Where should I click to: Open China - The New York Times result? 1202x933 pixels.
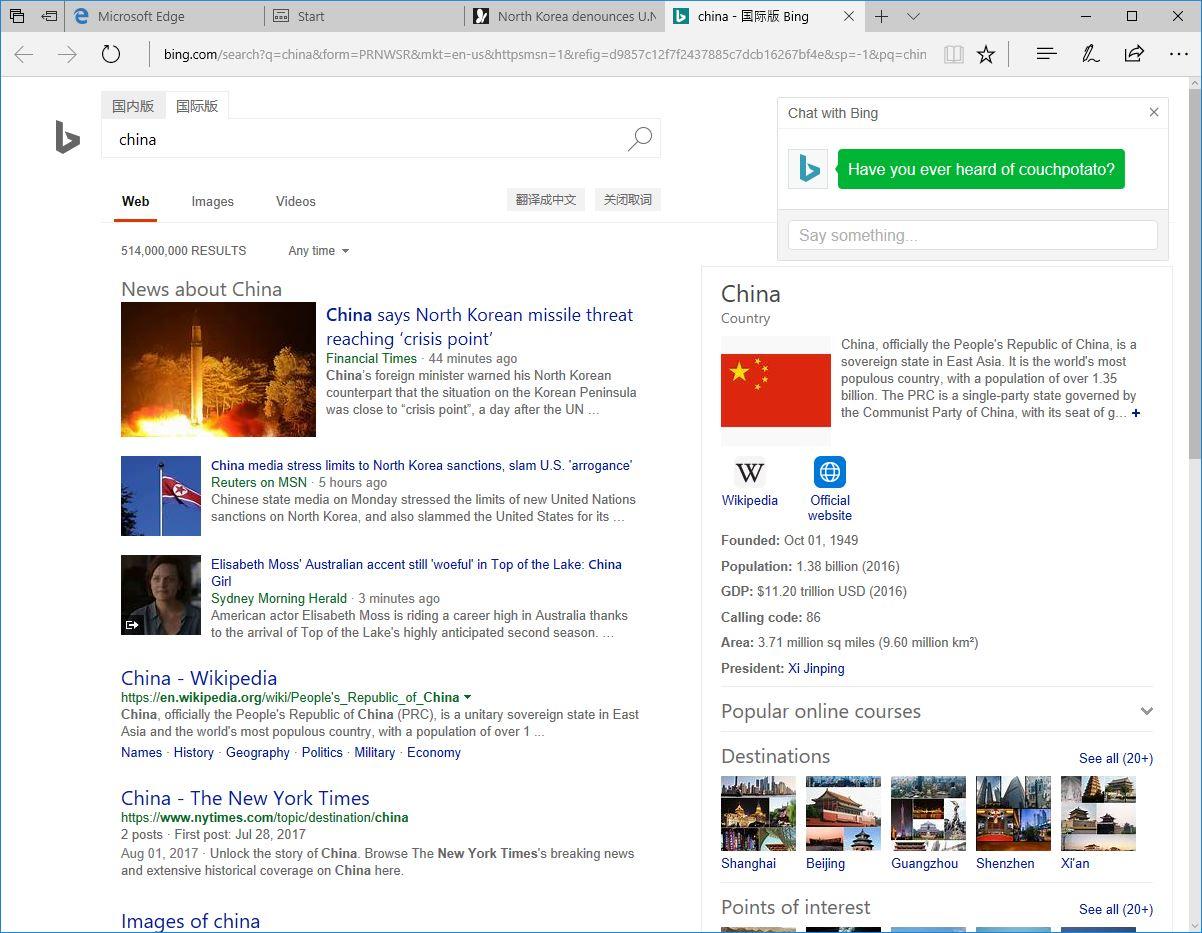245,798
